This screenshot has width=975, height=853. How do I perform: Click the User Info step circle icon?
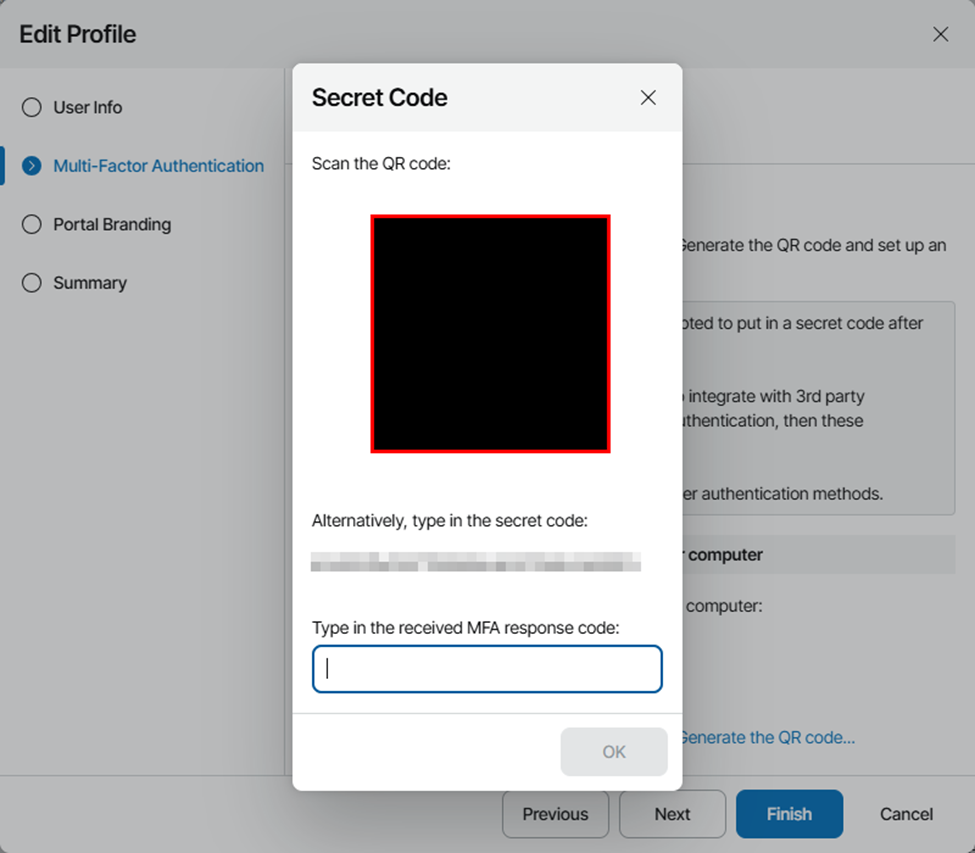tap(31, 107)
